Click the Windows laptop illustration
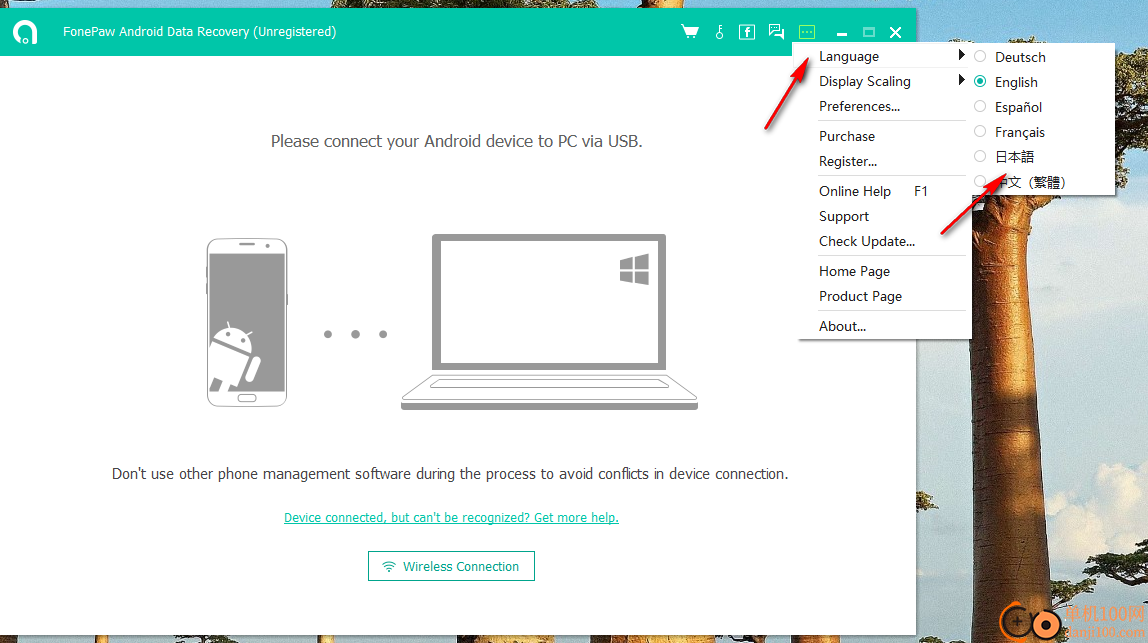 click(549, 322)
